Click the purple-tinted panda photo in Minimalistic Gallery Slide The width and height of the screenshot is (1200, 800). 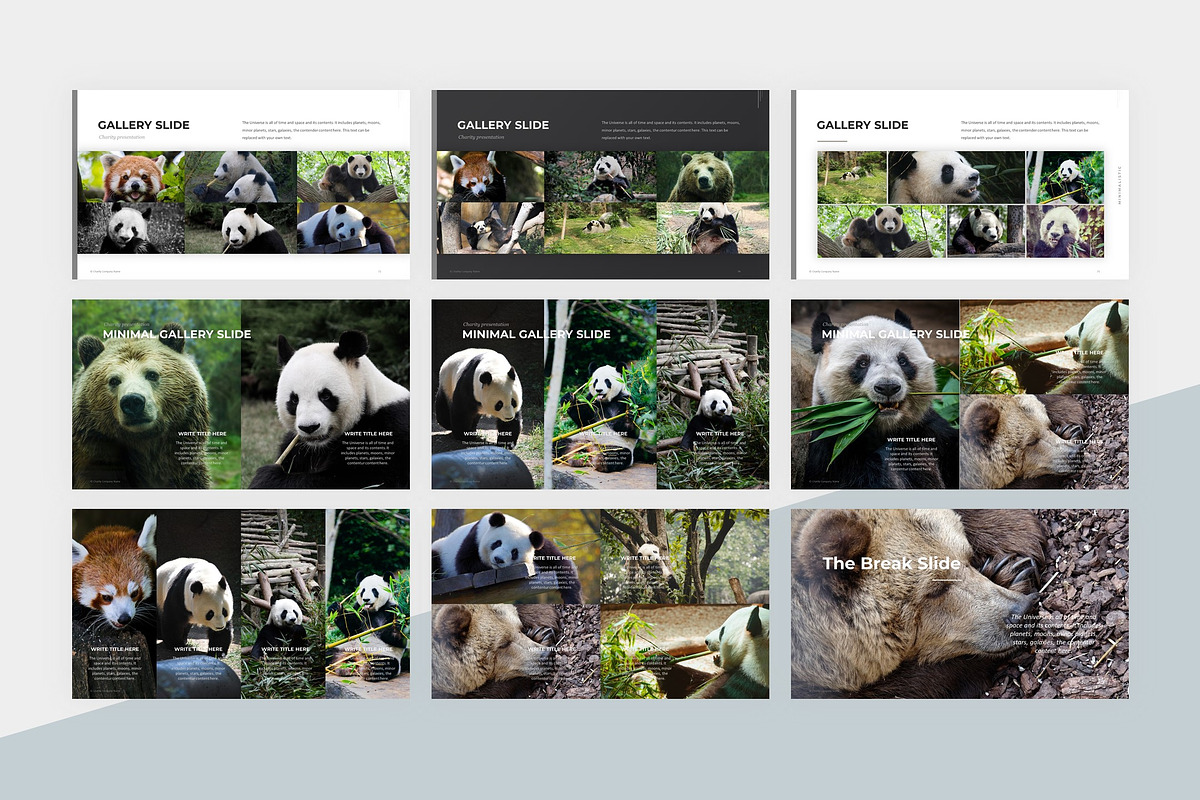[x=1065, y=232]
